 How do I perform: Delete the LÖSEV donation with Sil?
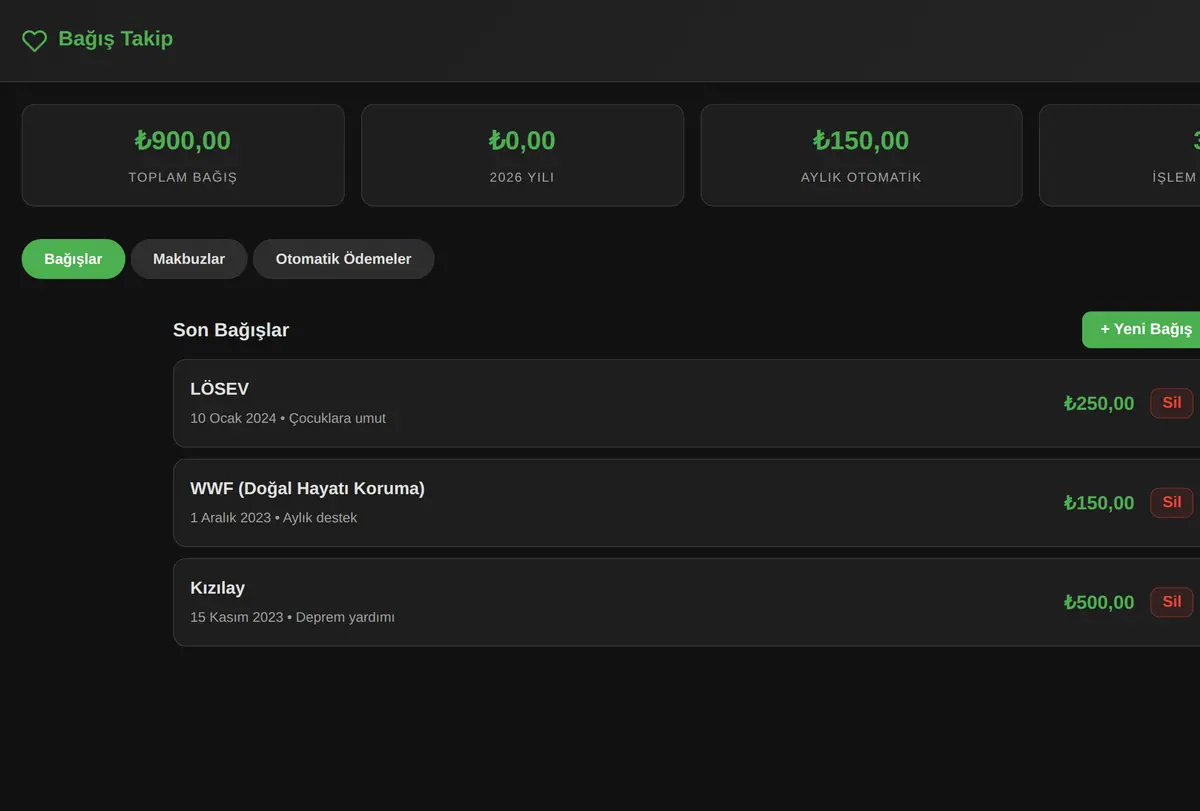pyautogui.click(x=1171, y=403)
